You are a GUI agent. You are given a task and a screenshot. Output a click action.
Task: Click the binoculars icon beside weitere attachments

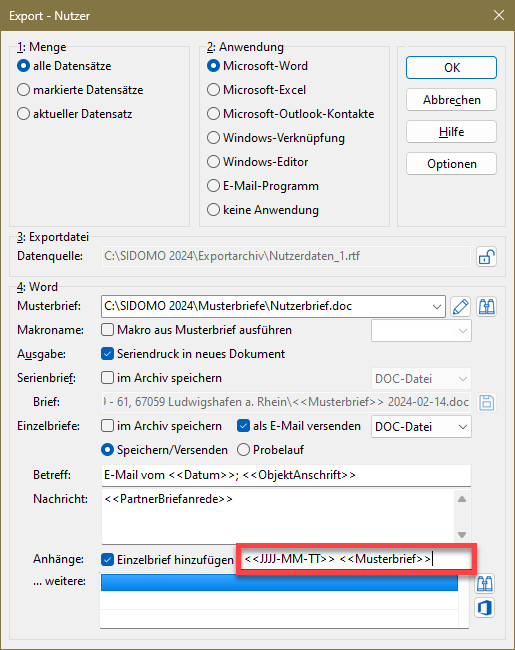coord(485,584)
